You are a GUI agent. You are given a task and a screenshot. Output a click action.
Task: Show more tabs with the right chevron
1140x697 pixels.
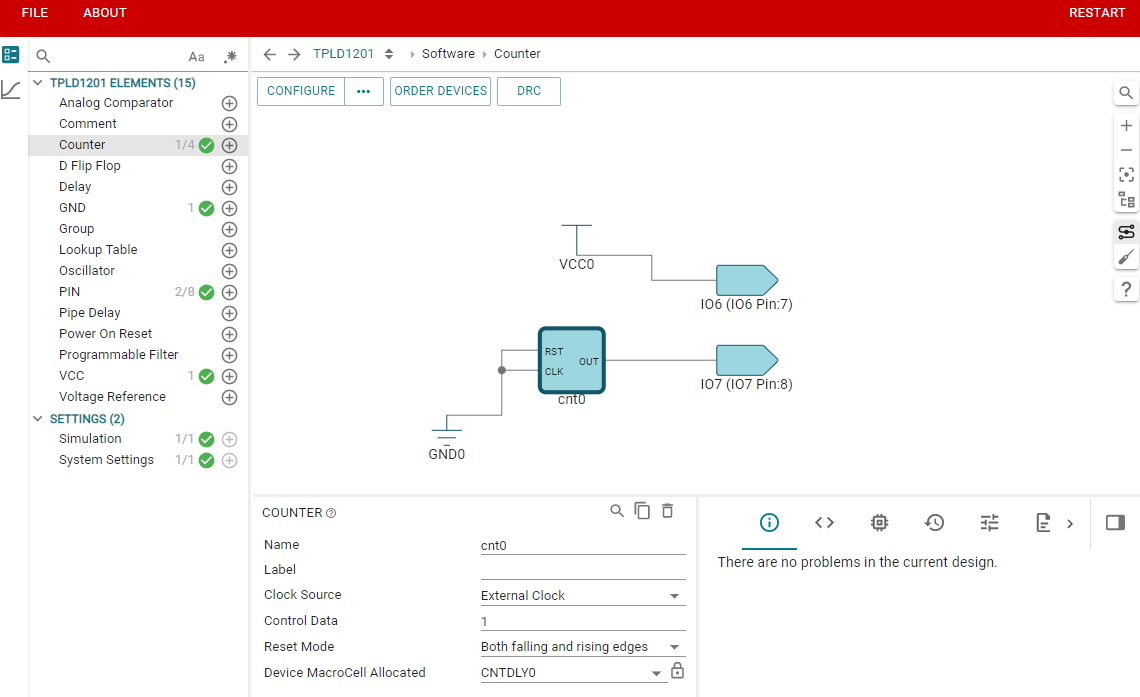pyautogui.click(x=1070, y=523)
